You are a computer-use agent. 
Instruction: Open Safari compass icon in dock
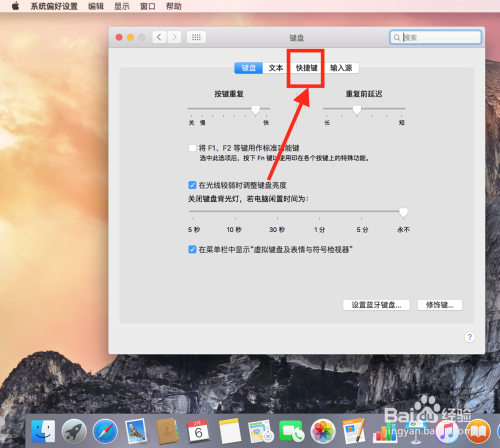(105, 432)
